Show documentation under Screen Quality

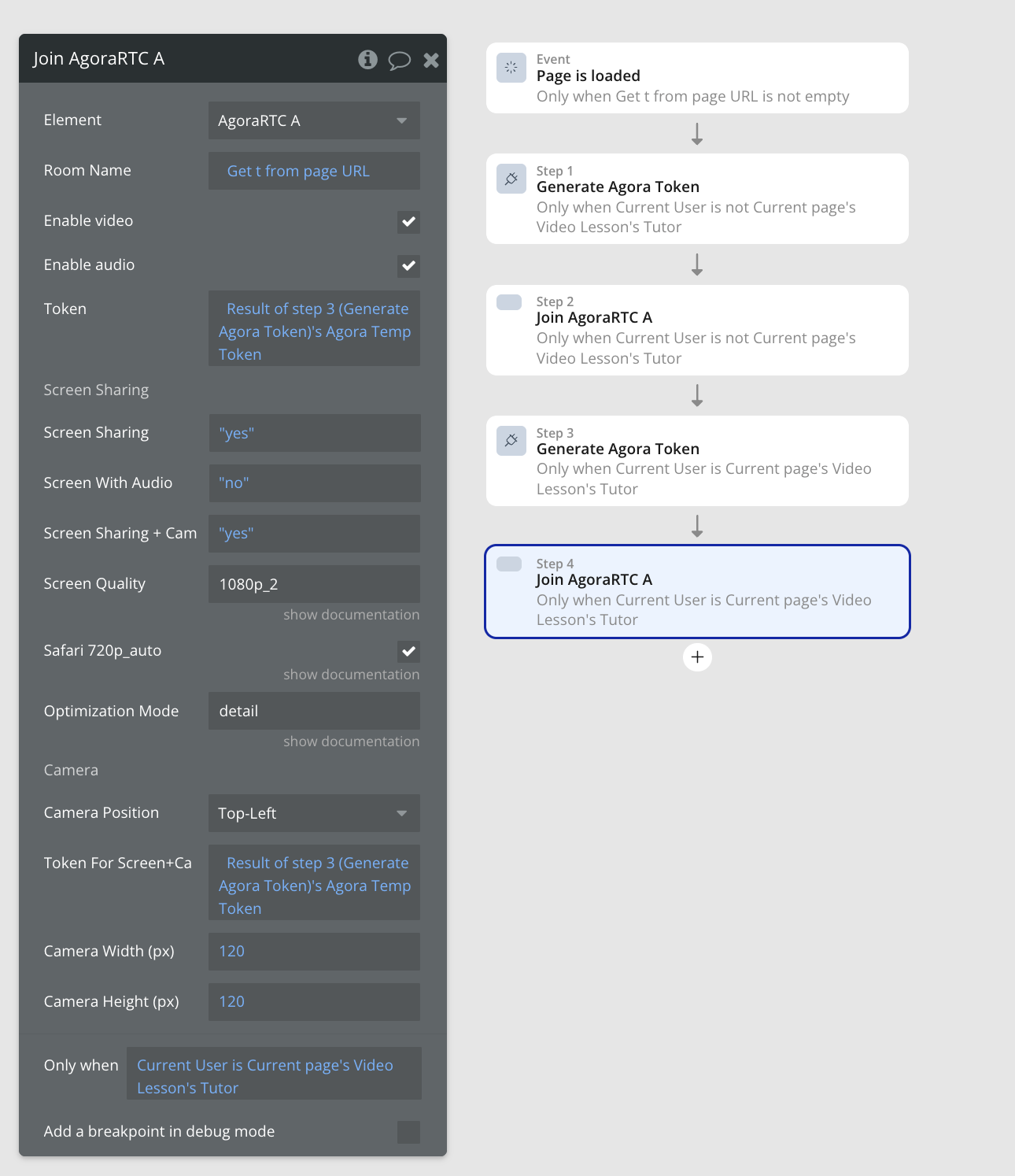point(351,615)
